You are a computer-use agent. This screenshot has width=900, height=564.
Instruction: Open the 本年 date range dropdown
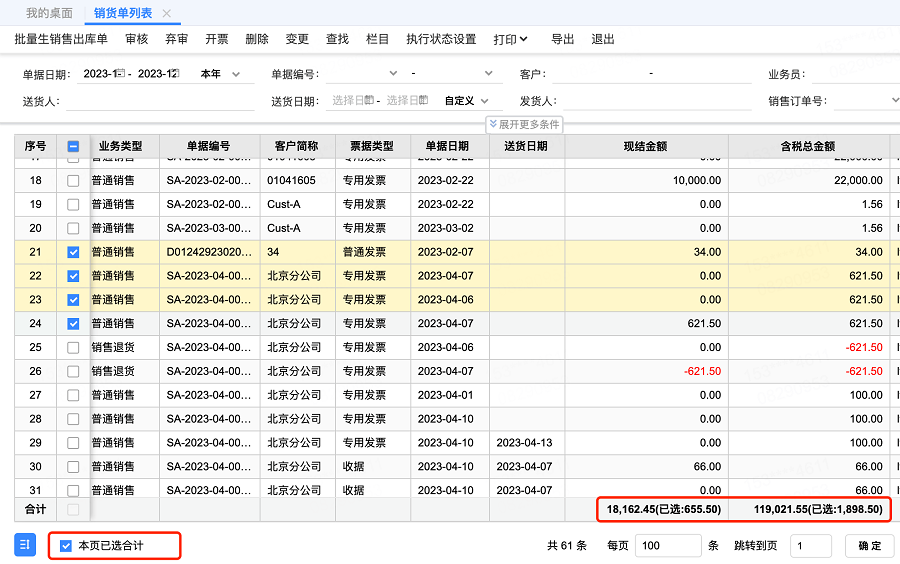tap(220, 74)
